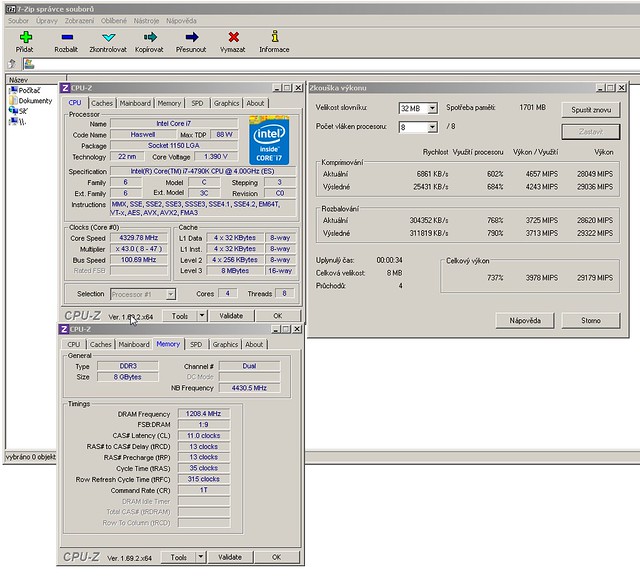Click the Kopírovat copy icon
Viewport: 640px width, 576px height.
[x=150, y=37]
